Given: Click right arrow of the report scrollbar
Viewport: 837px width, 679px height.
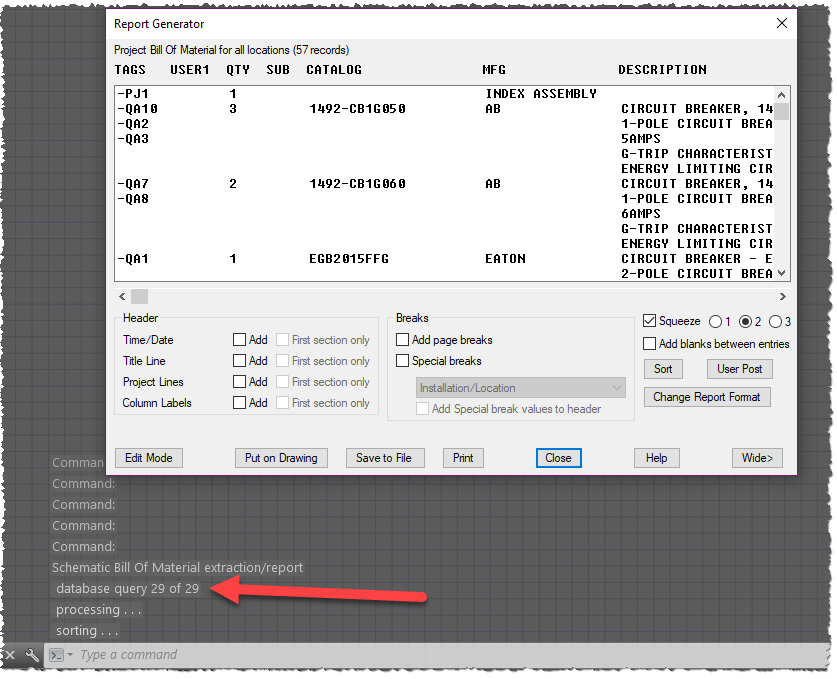Looking at the screenshot, I should tap(783, 296).
